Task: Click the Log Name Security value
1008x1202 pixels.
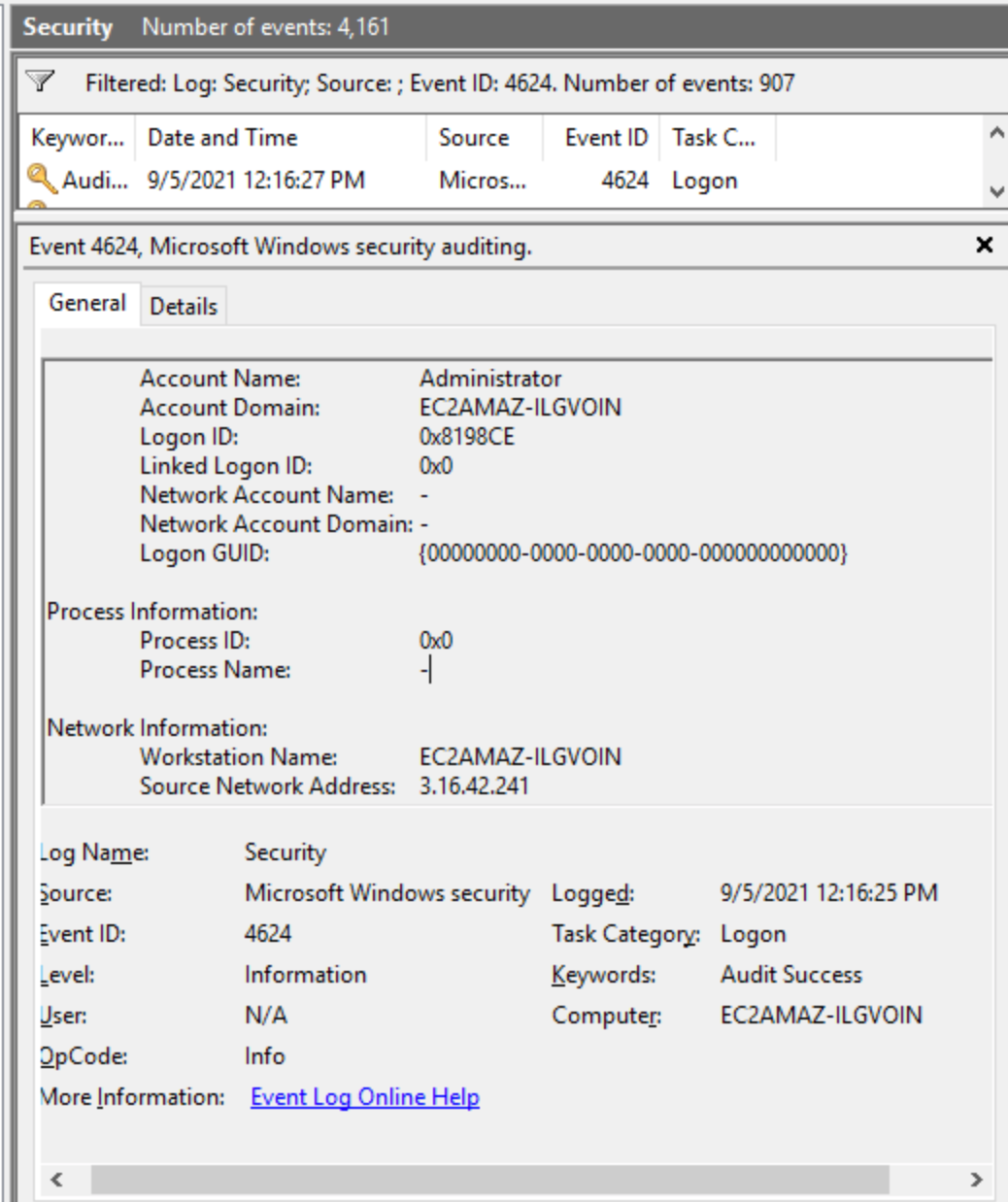Action: pos(286,852)
